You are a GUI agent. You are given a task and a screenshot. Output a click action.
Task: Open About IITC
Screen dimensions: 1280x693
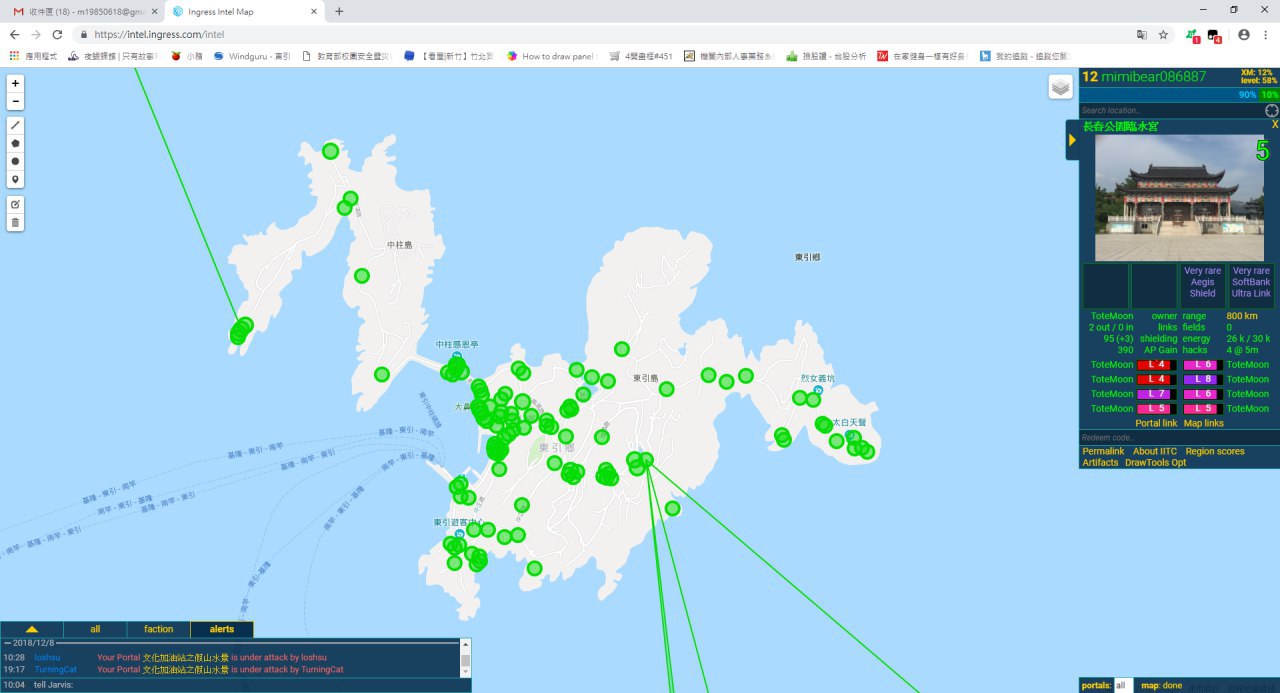pos(1155,451)
